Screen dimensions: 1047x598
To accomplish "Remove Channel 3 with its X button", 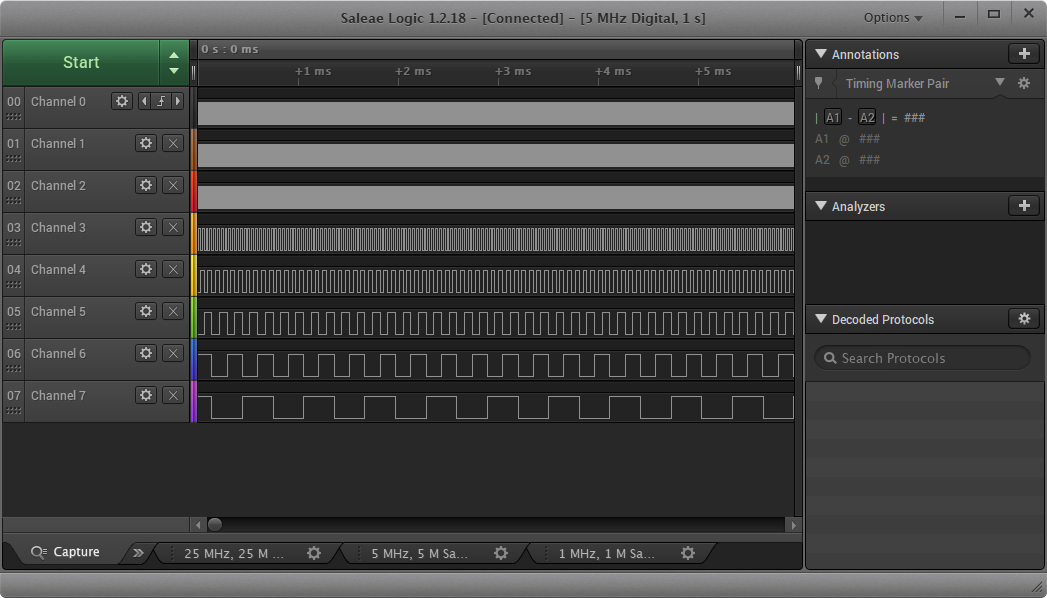I will coord(172,227).
